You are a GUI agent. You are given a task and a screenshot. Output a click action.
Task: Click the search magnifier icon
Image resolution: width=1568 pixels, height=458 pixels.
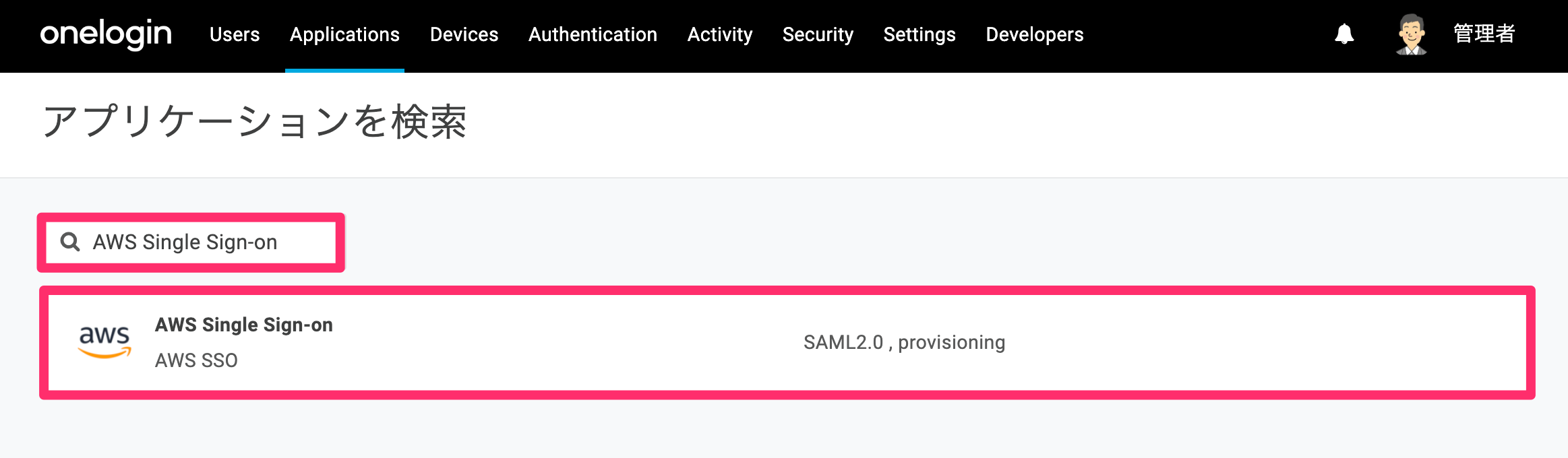70,242
